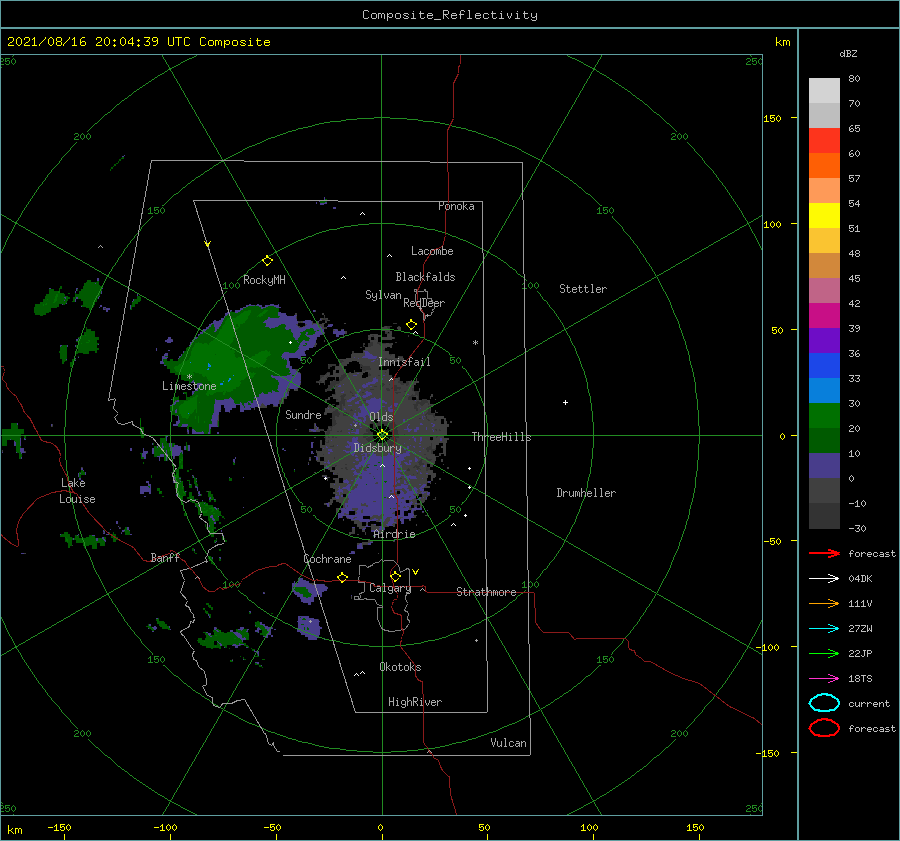Click the RockyMH label

click(x=264, y=280)
